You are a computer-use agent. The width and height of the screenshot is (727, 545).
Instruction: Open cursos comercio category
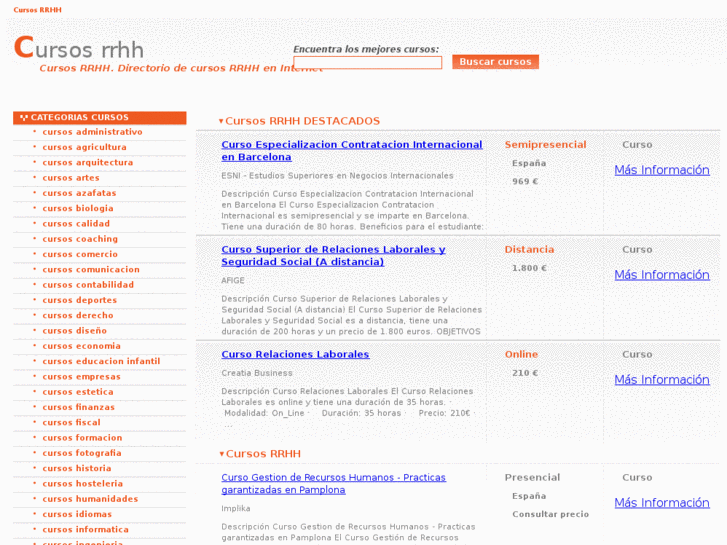(80, 255)
